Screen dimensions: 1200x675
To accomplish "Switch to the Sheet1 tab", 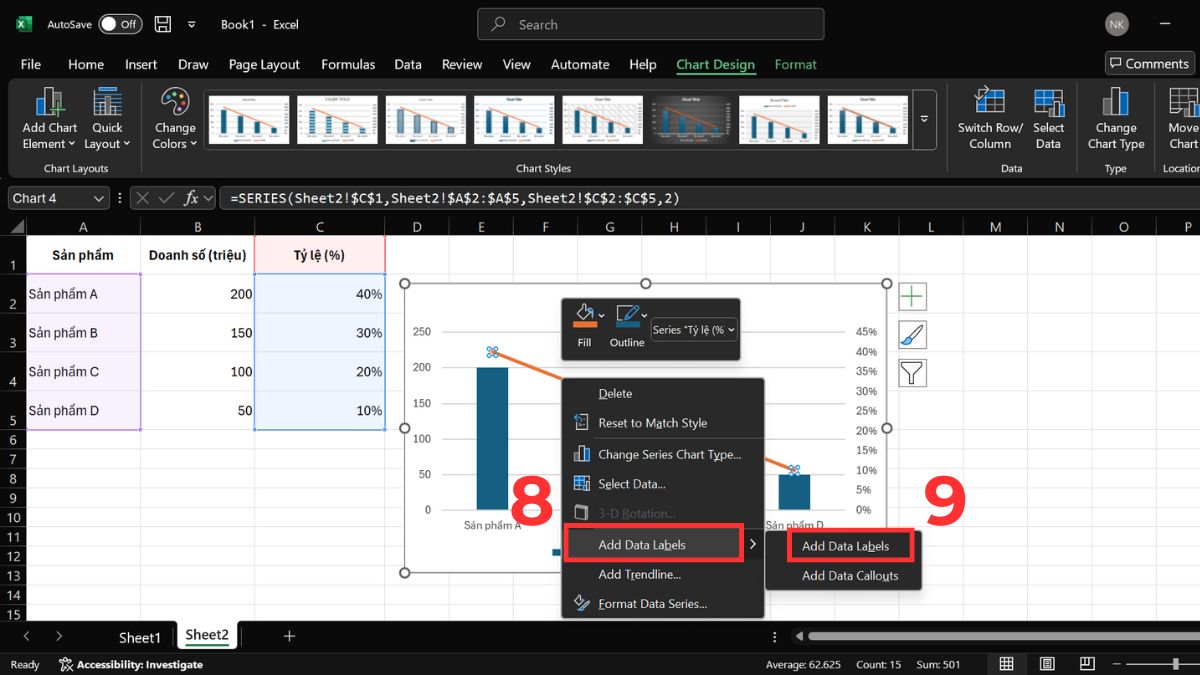I will click(x=139, y=637).
